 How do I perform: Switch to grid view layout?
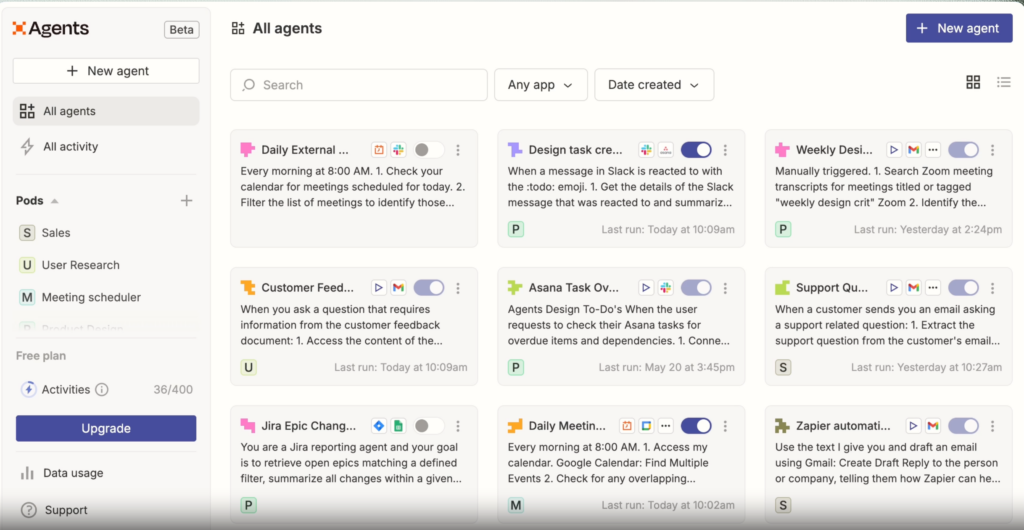pyautogui.click(x=973, y=82)
